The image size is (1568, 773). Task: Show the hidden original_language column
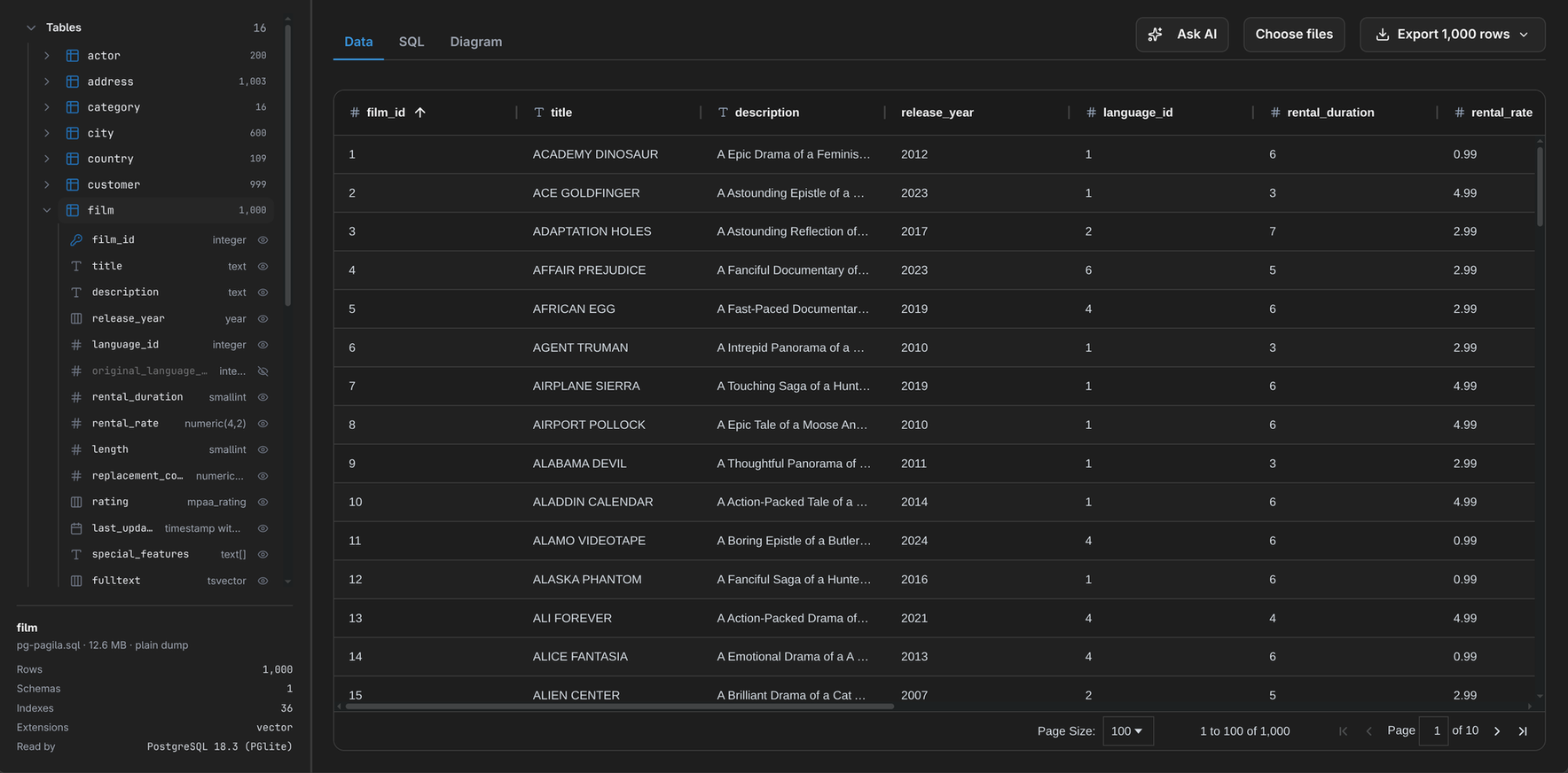[x=263, y=371]
